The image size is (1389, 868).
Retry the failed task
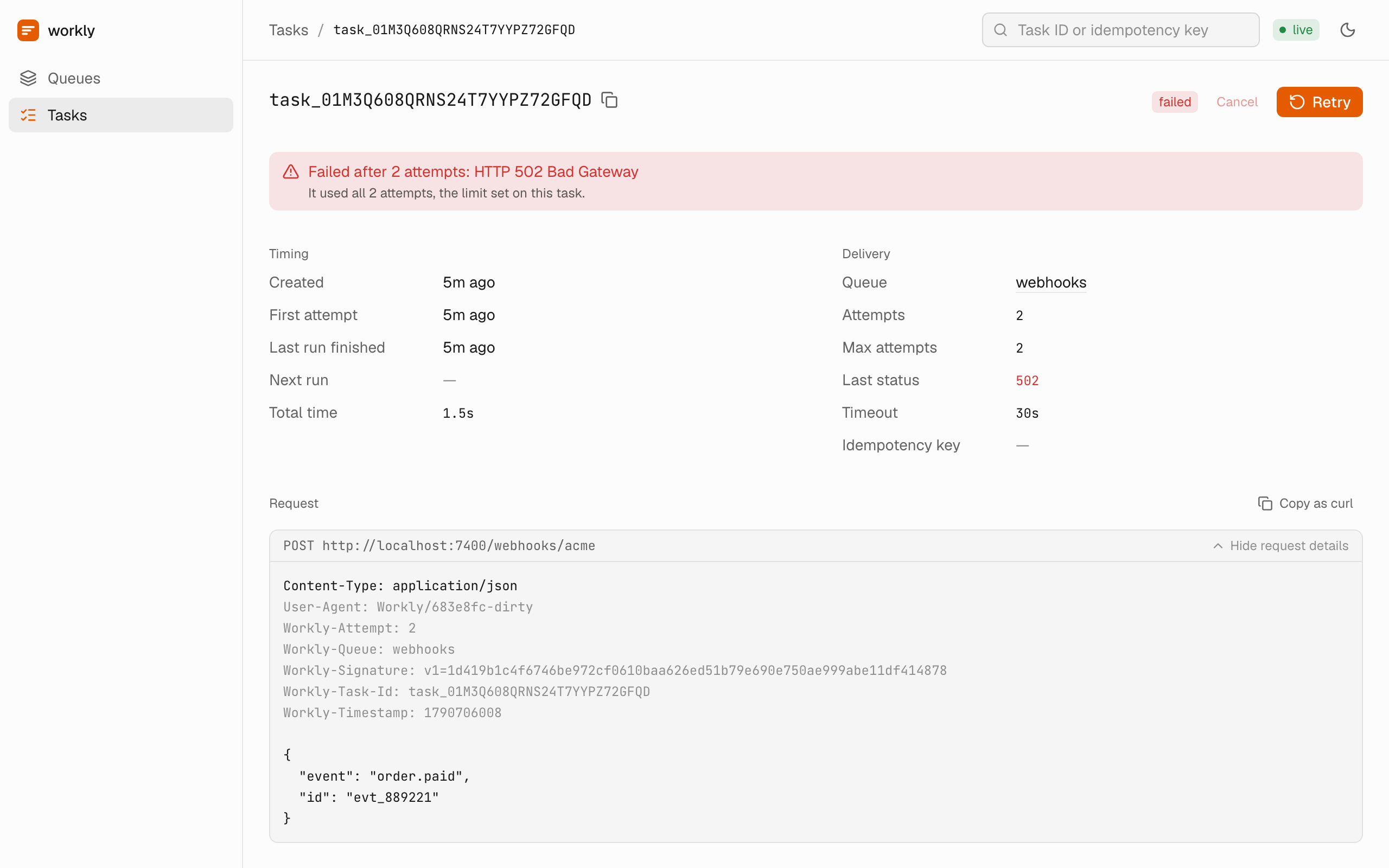(x=1320, y=102)
